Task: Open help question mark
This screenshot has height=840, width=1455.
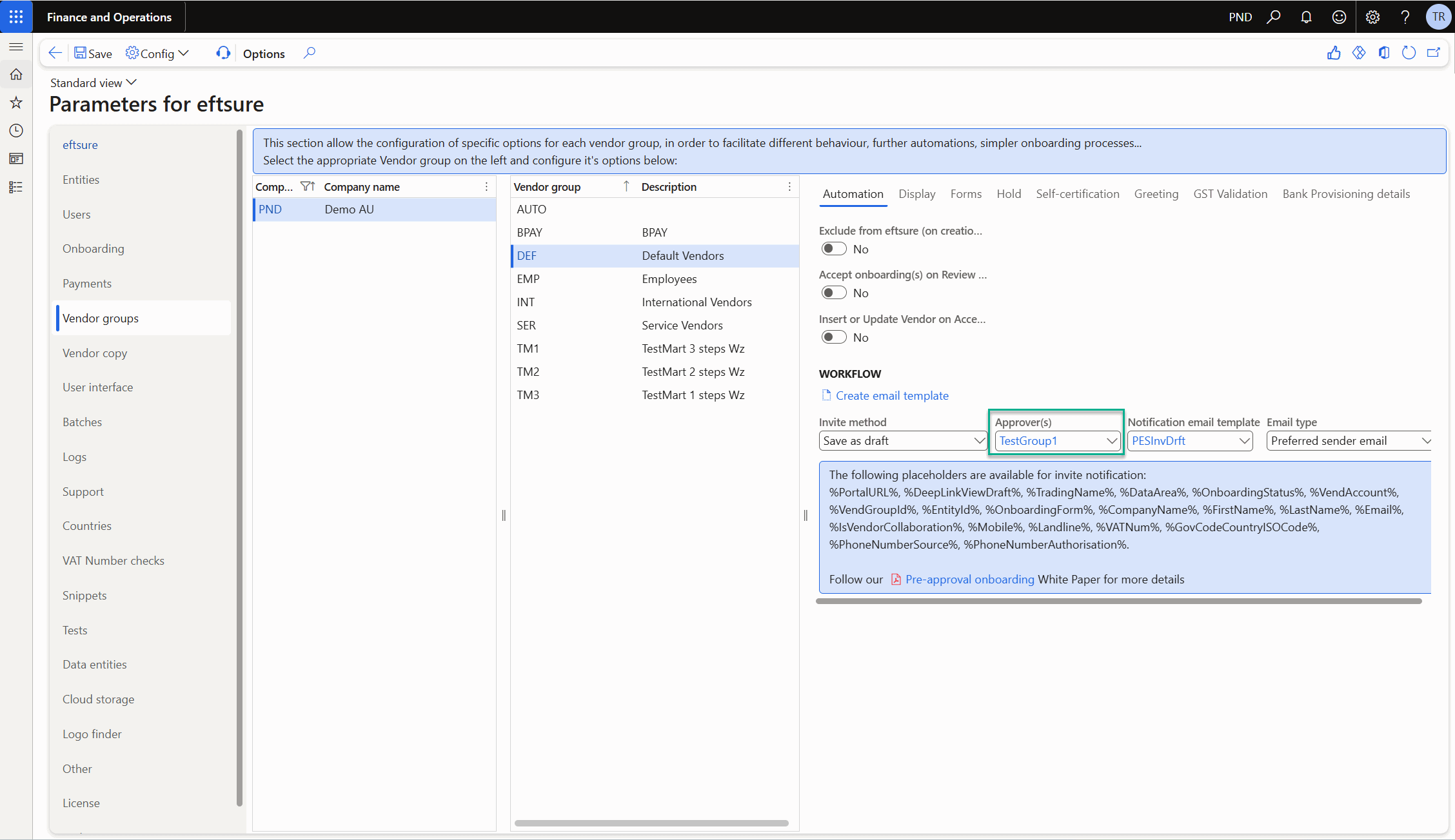Action: point(1405,17)
